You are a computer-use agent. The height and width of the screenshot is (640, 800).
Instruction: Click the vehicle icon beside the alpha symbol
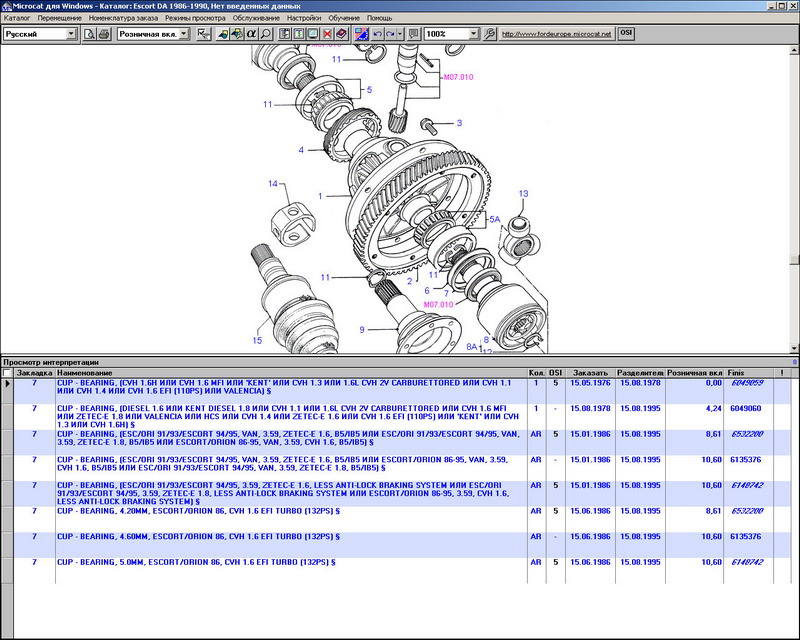coord(237,34)
